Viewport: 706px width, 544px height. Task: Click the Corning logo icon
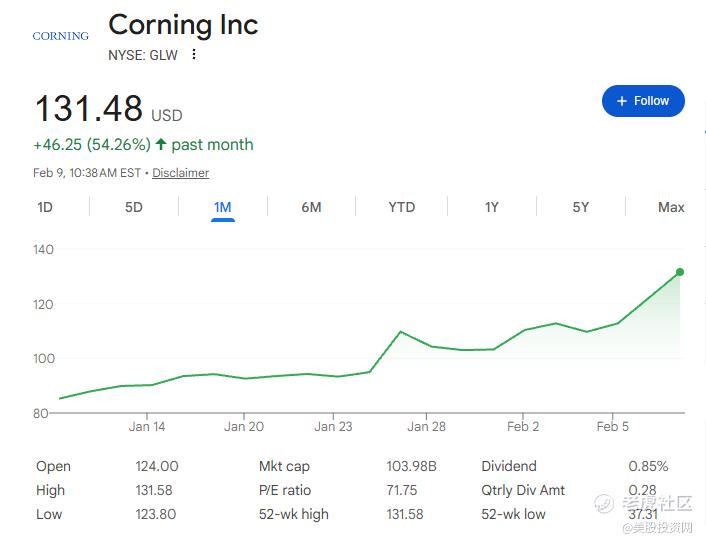(x=60, y=36)
